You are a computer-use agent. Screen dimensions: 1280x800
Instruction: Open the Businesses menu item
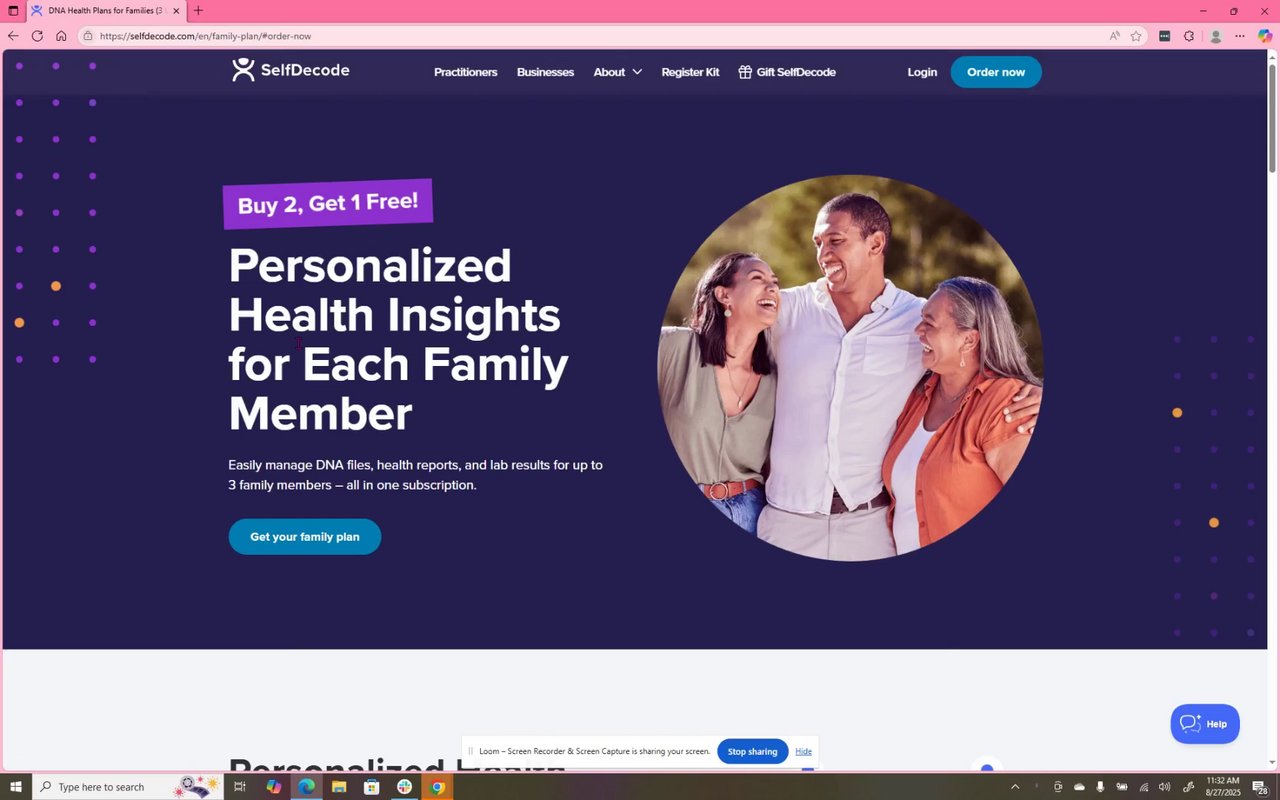click(x=545, y=72)
